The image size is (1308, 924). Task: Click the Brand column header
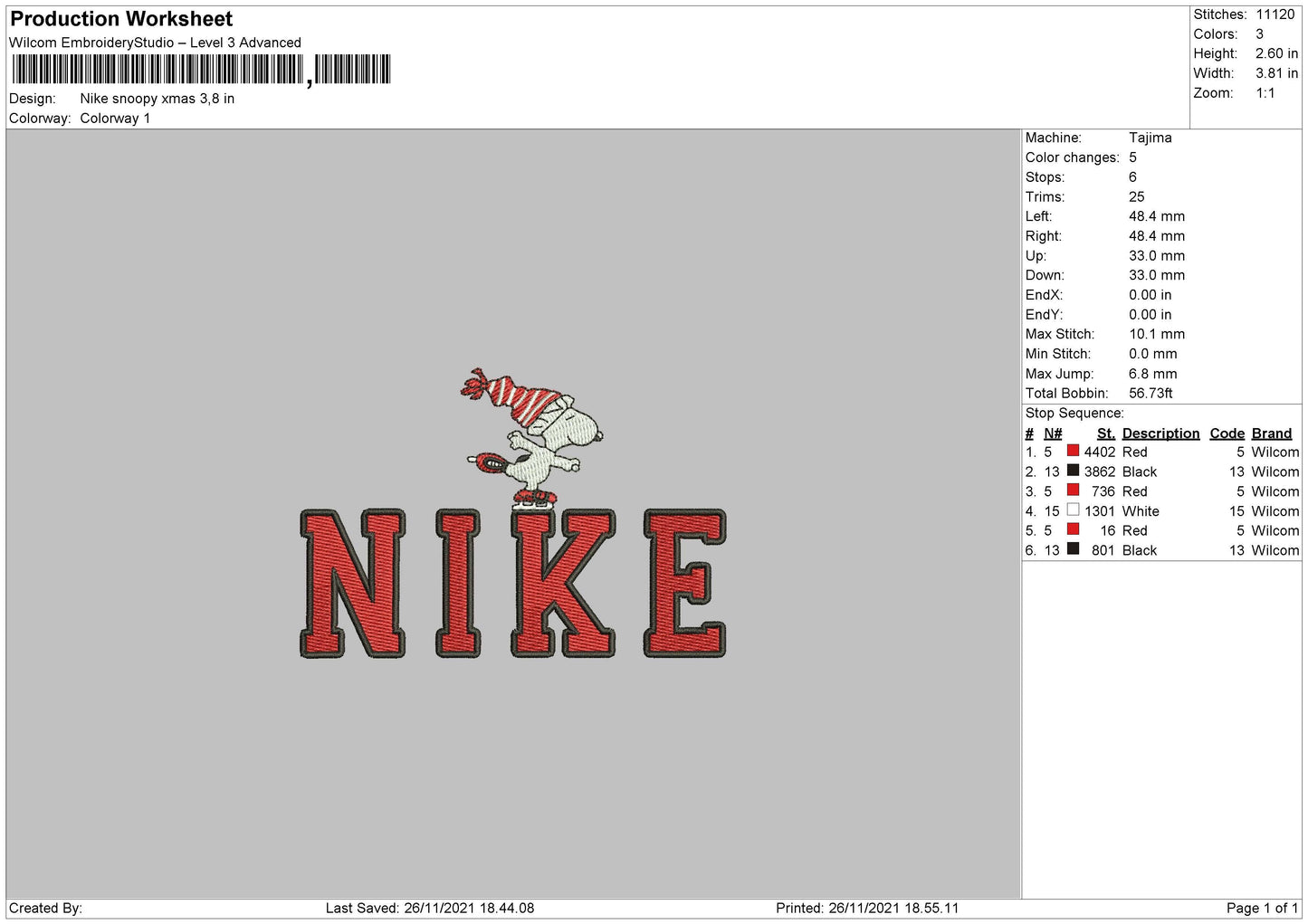(x=1271, y=433)
